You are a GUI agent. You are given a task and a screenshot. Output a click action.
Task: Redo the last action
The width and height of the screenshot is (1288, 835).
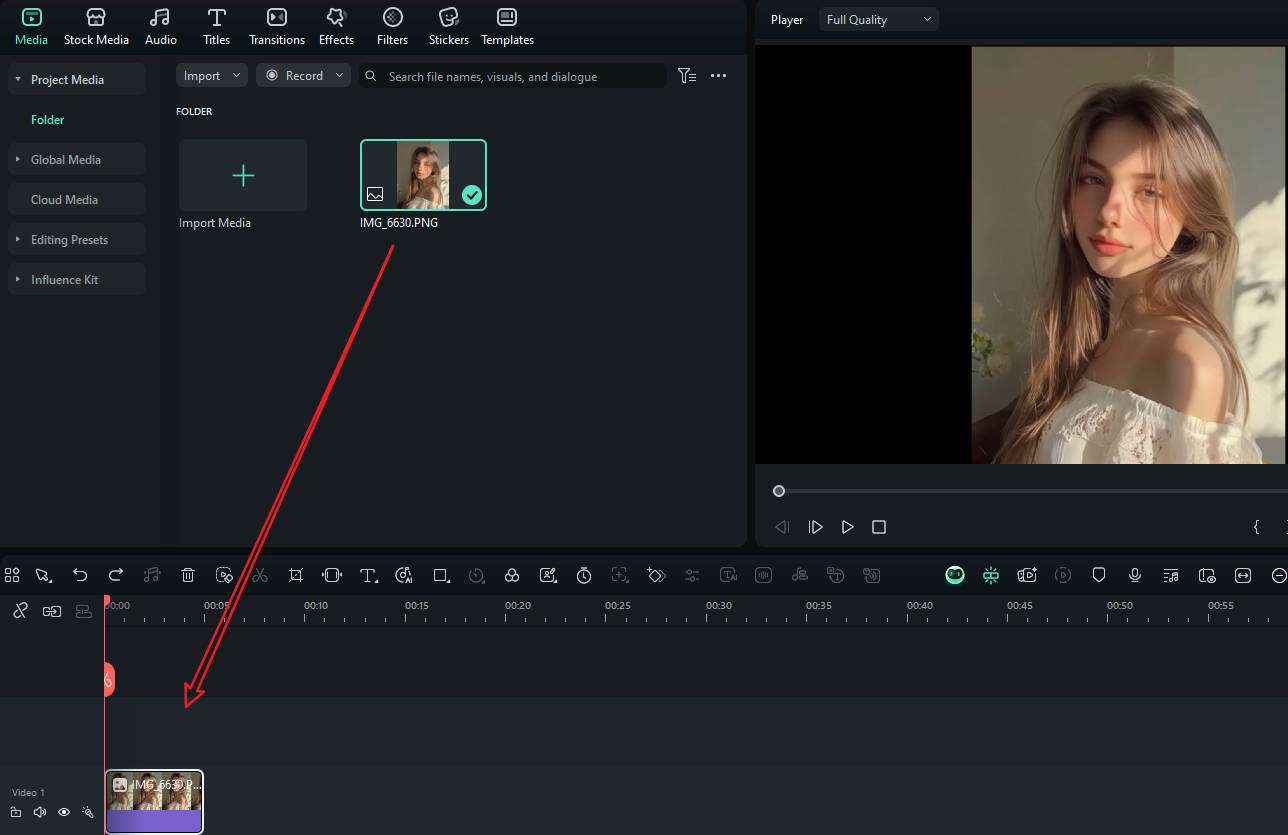(x=116, y=575)
